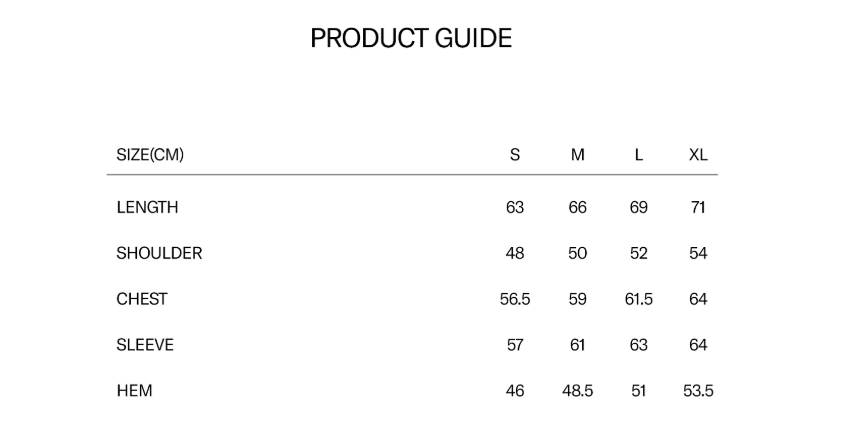Click the PRODUCT GUIDE heading
This screenshot has width=844, height=433.
click(411, 39)
